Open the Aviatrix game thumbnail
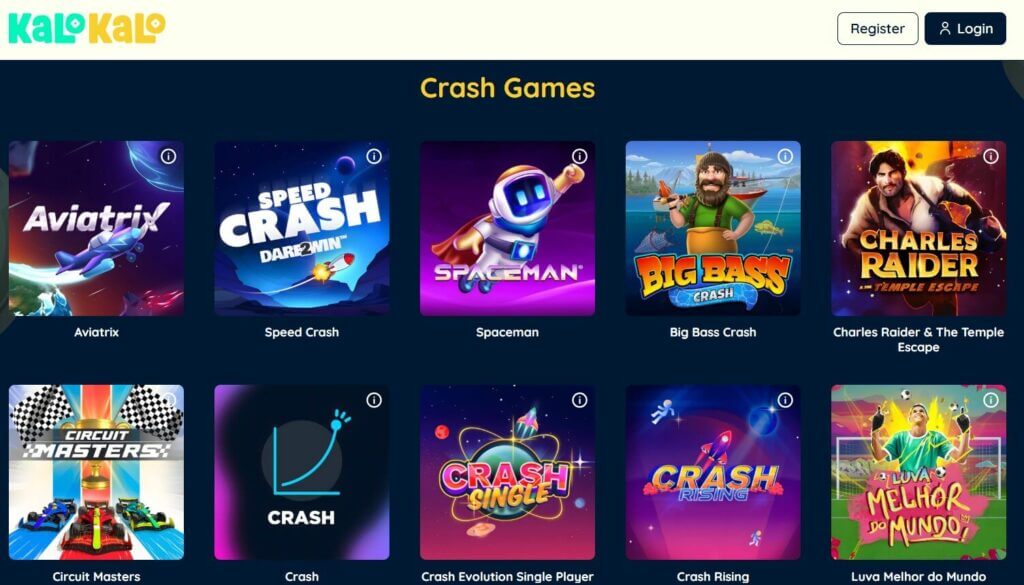Screen dimensions: 1024x585 click(x=96, y=229)
